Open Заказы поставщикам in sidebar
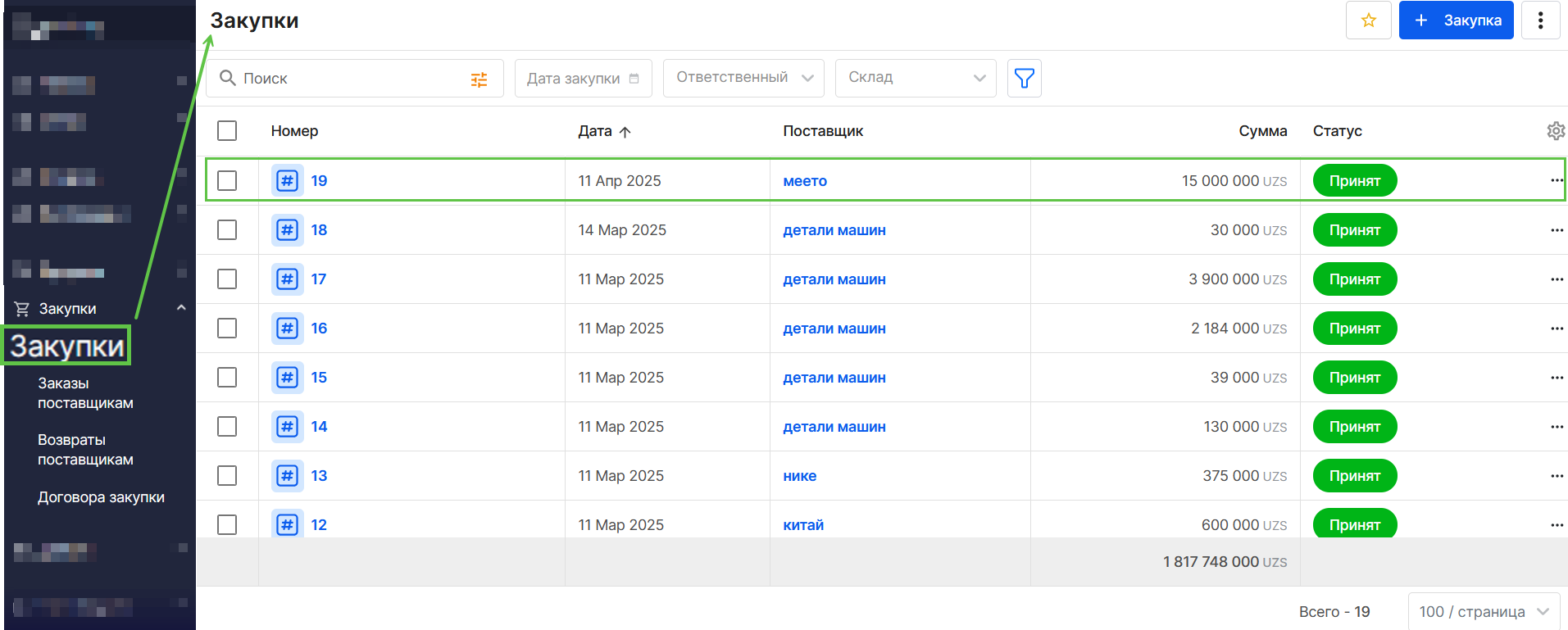This screenshot has width=1568, height=630. (85, 393)
